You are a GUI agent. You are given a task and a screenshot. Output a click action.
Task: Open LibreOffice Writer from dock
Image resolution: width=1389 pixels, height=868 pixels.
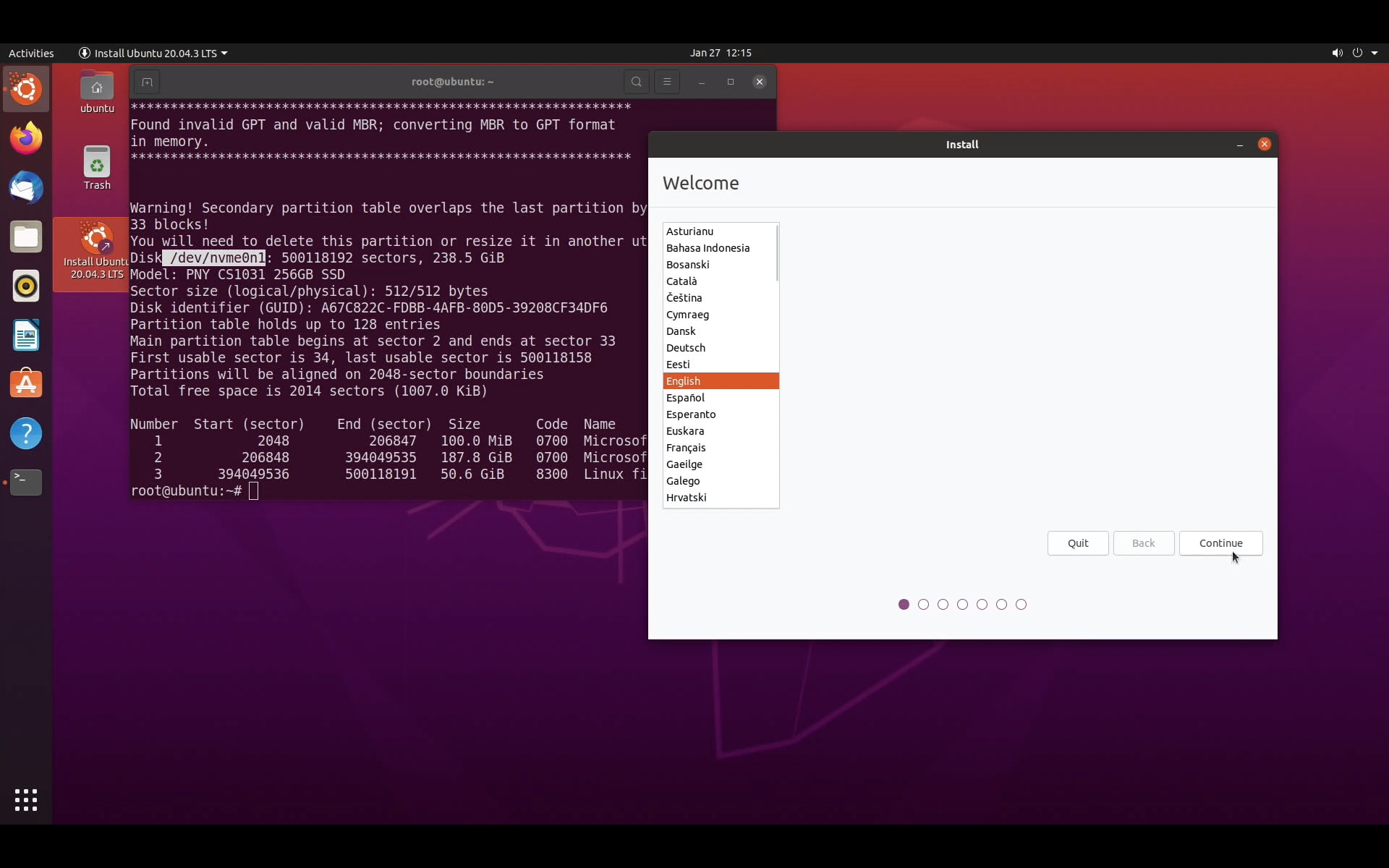[x=26, y=335]
